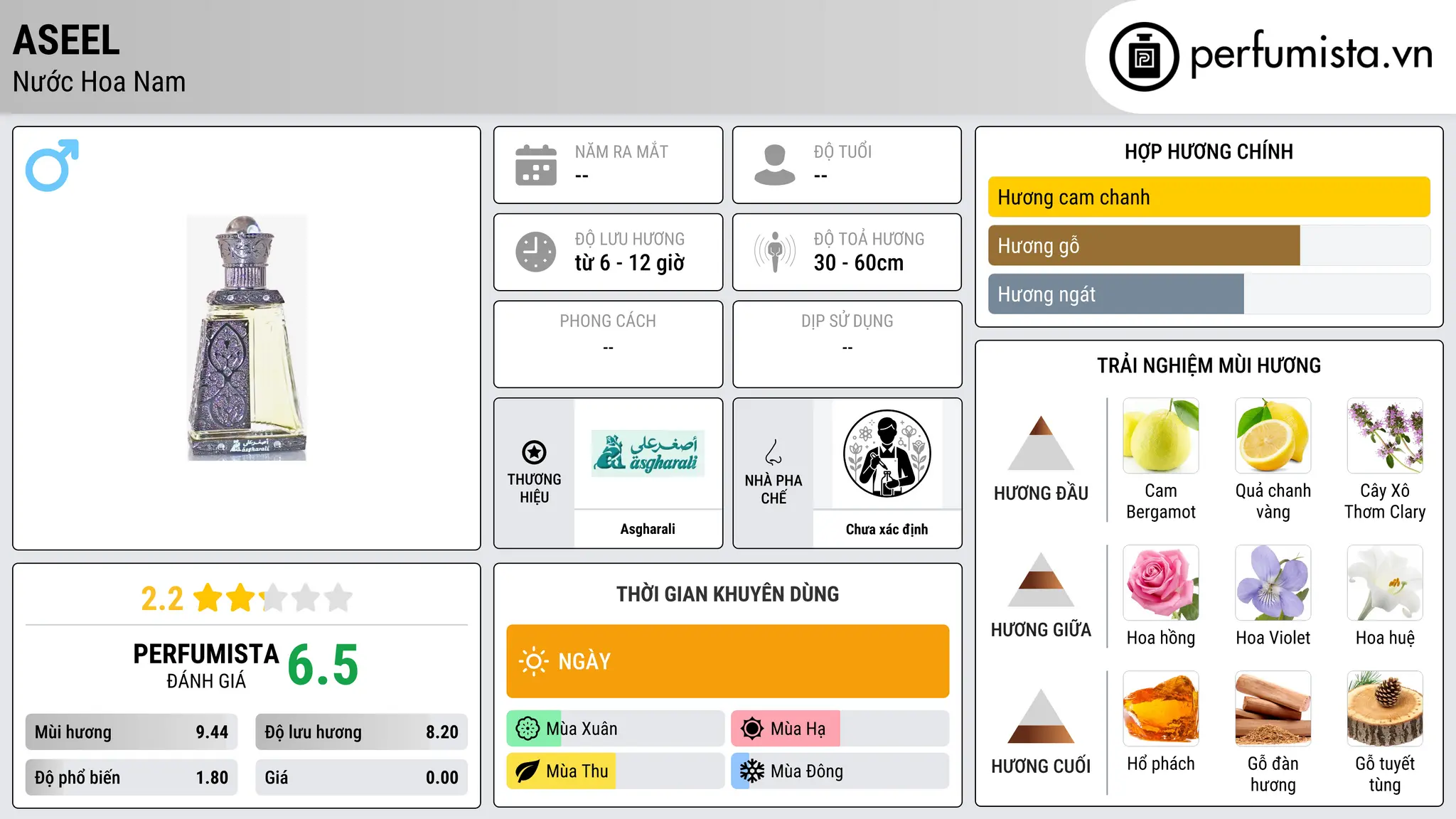Click the PERFUMISTA ĐÁNH GIÁ label
Viewport: 1456px width, 819px height.
(x=206, y=665)
